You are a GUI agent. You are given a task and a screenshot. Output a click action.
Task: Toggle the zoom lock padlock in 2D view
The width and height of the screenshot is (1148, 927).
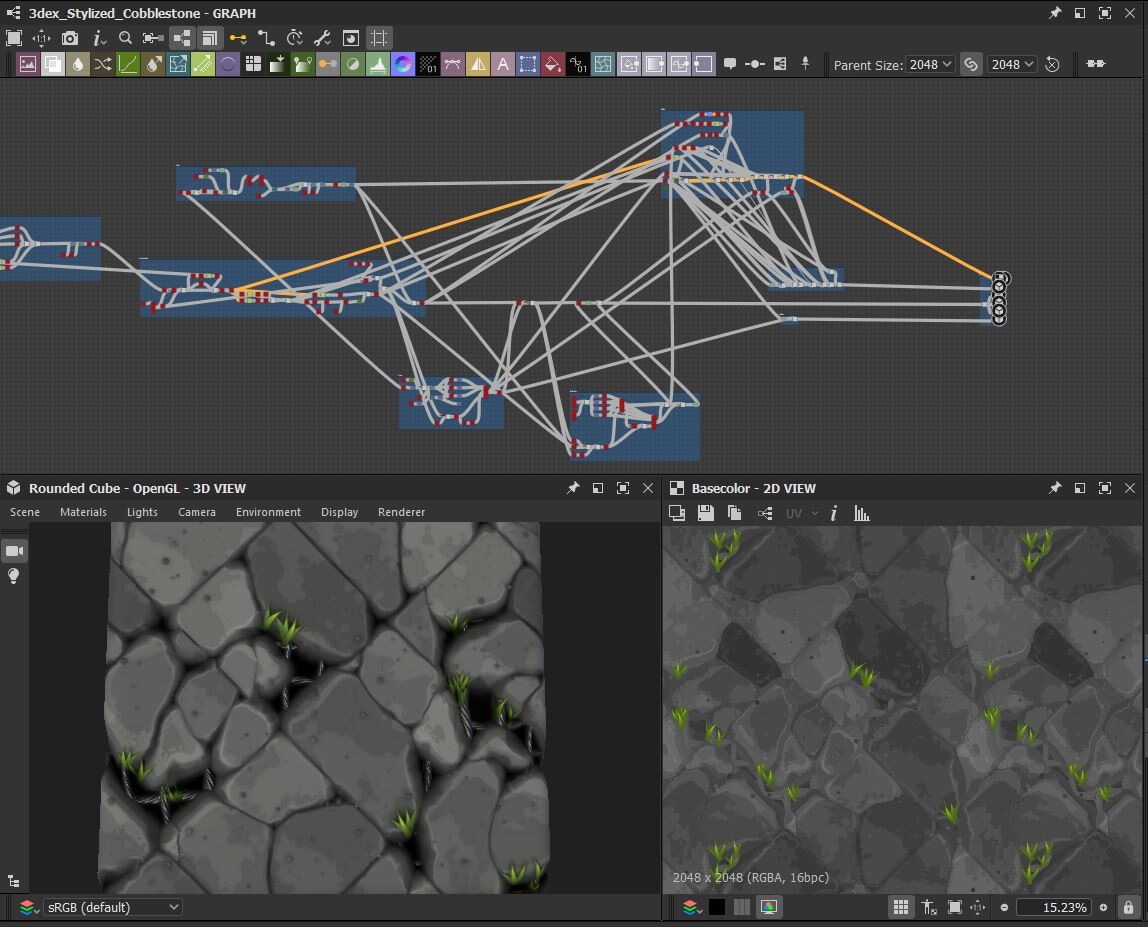point(1128,907)
